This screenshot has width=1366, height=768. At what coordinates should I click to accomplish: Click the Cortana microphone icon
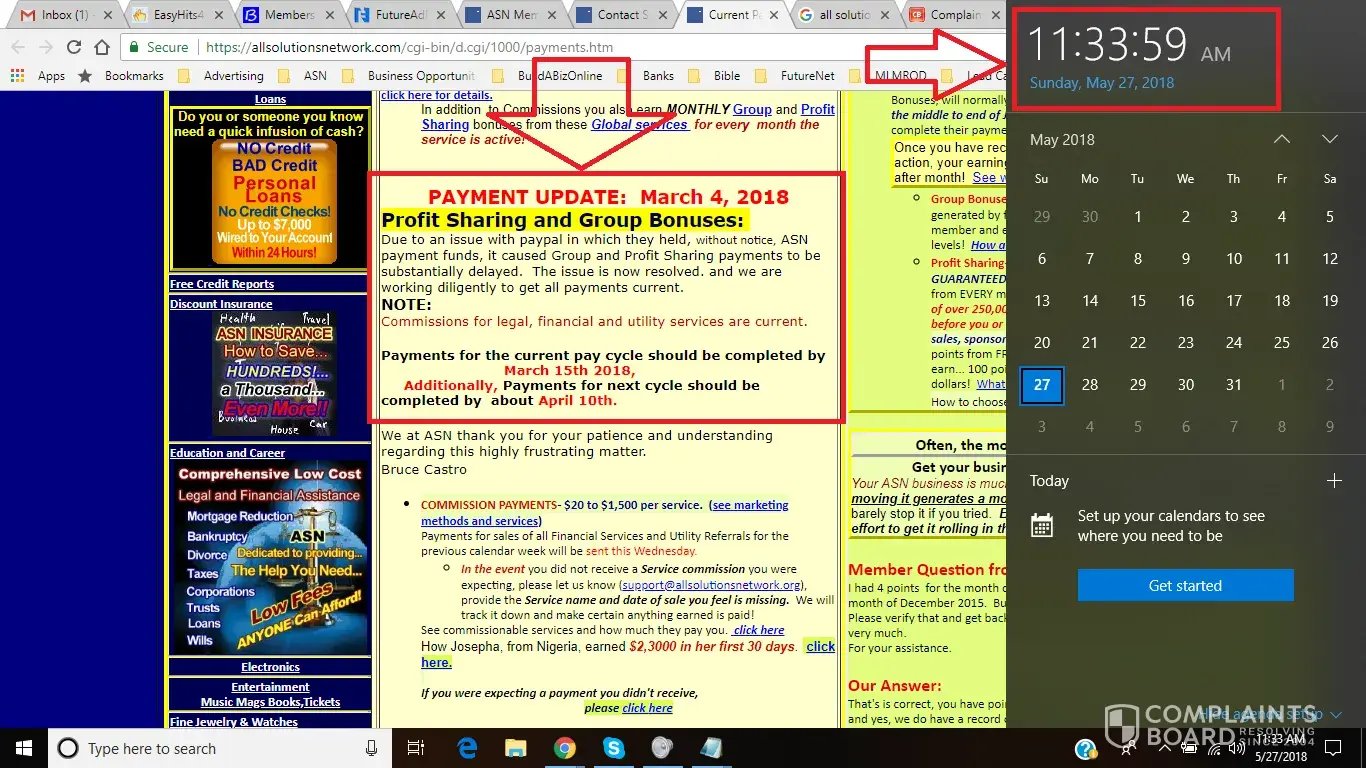[372, 748]
